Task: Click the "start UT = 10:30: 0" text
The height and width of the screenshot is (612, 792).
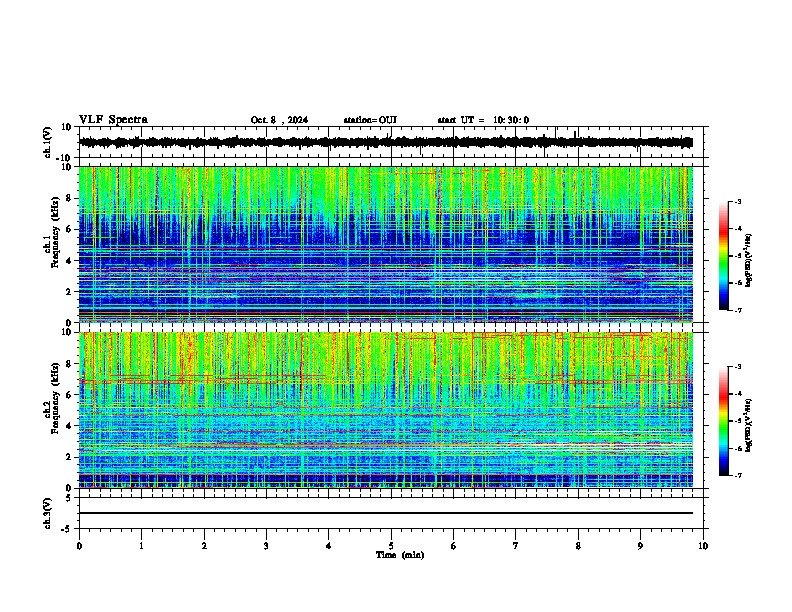Action: pyautogui.click(x=483, y=120)
